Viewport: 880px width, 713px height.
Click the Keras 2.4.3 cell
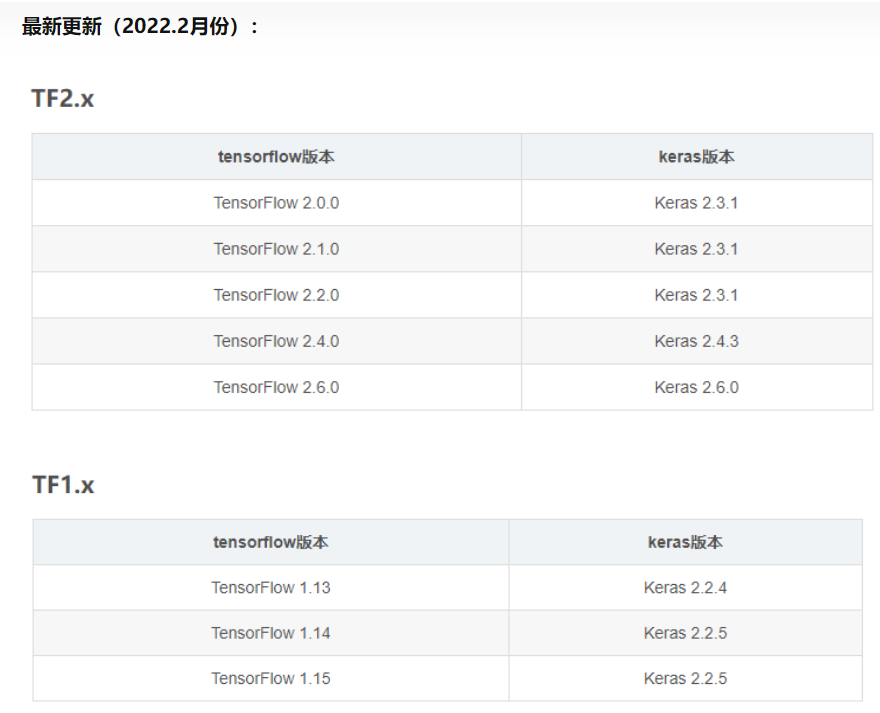696,341
